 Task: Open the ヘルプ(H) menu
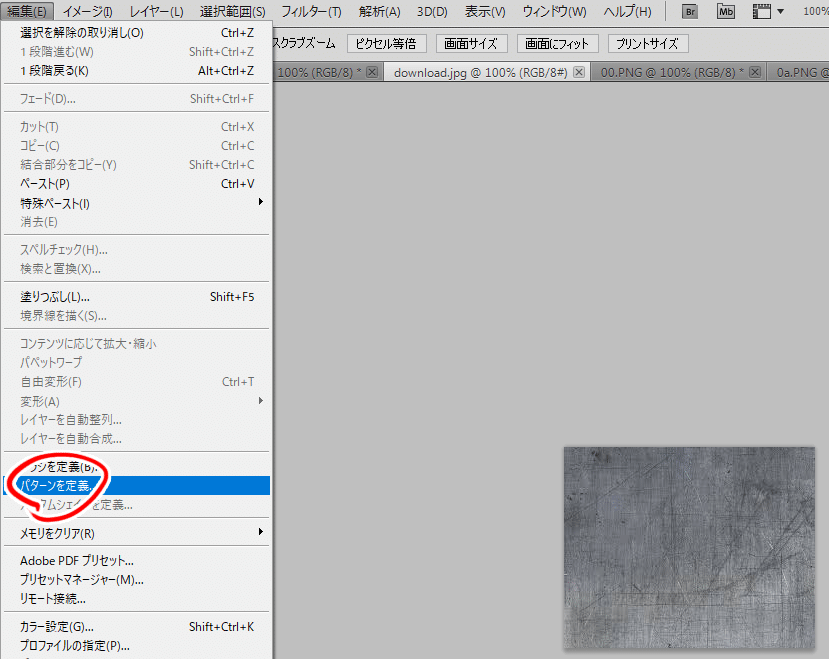click(628, 12)
